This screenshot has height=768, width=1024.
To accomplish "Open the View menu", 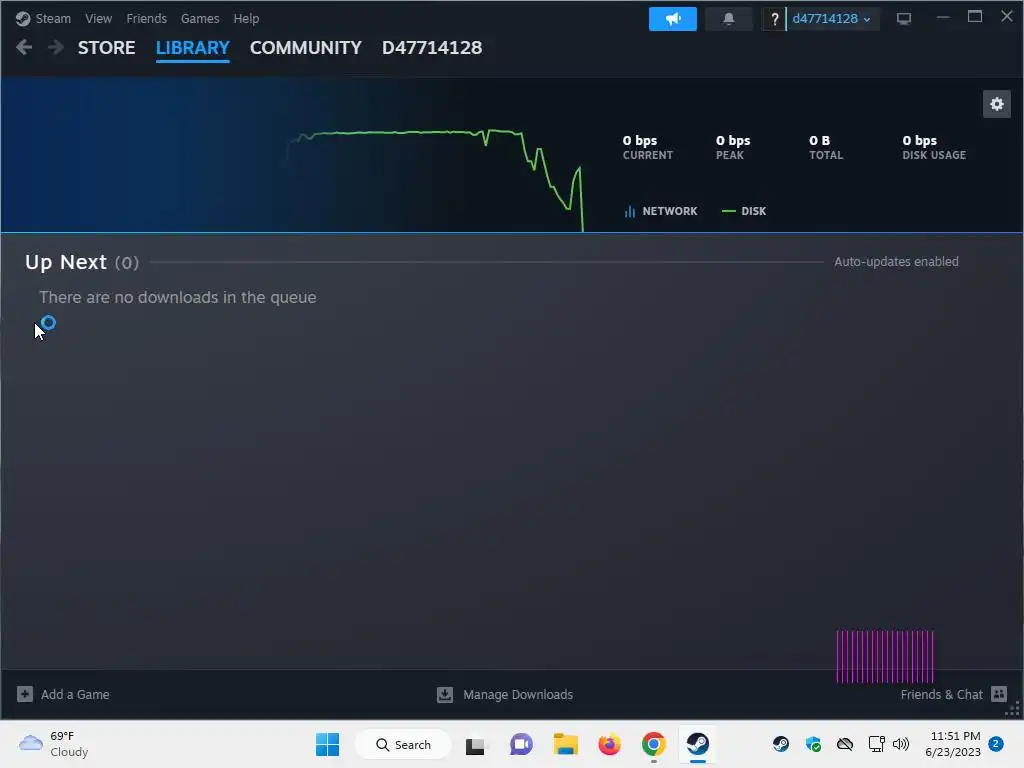I will click(x=99, y=18).
